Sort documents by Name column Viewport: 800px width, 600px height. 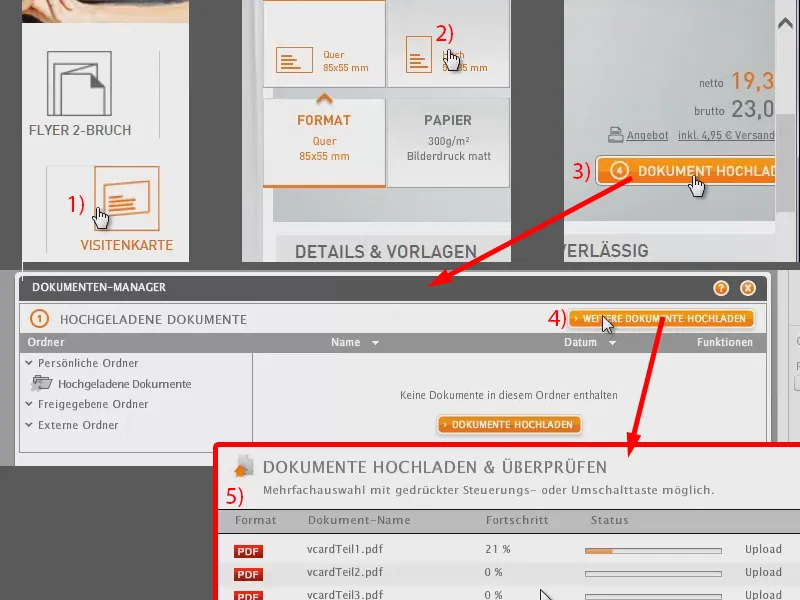pyautogui.click(x=355, y=342)
